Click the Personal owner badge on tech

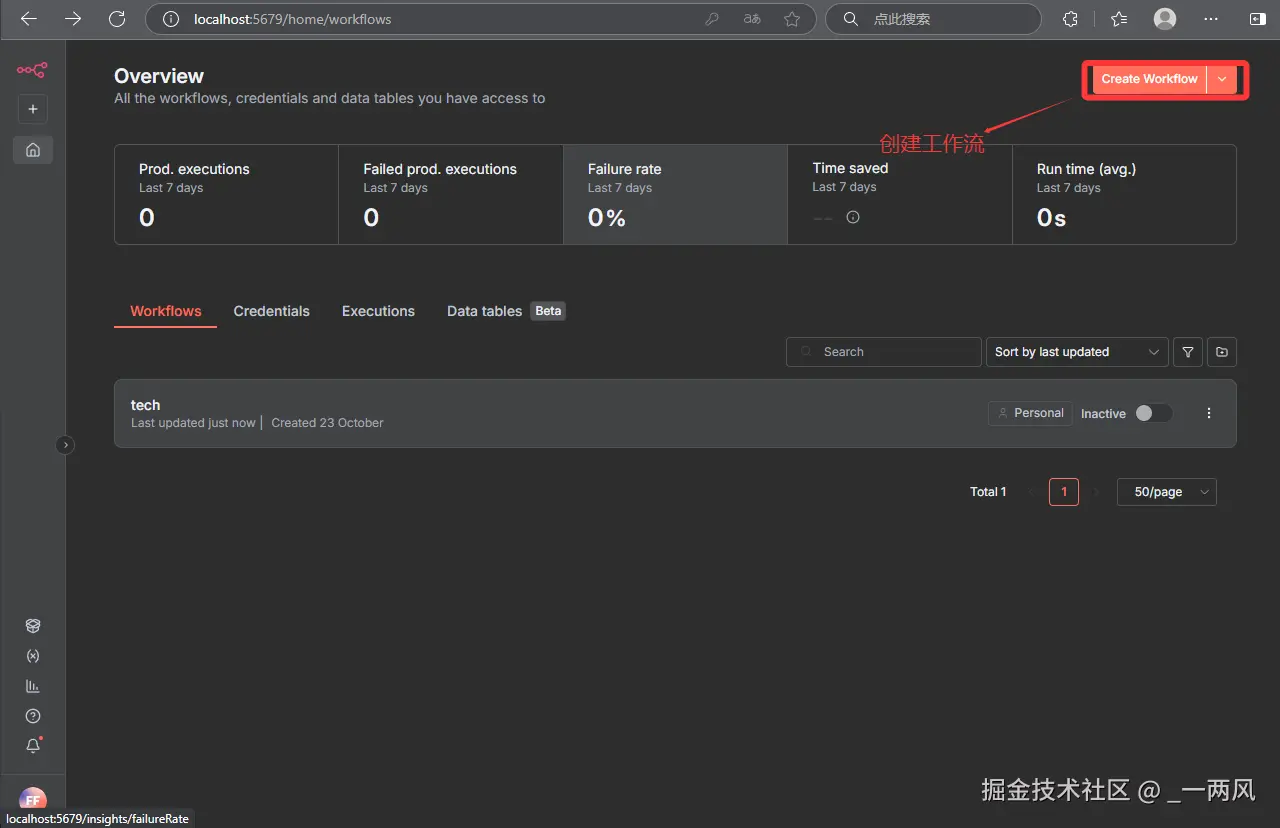[x=1030, y=413]
